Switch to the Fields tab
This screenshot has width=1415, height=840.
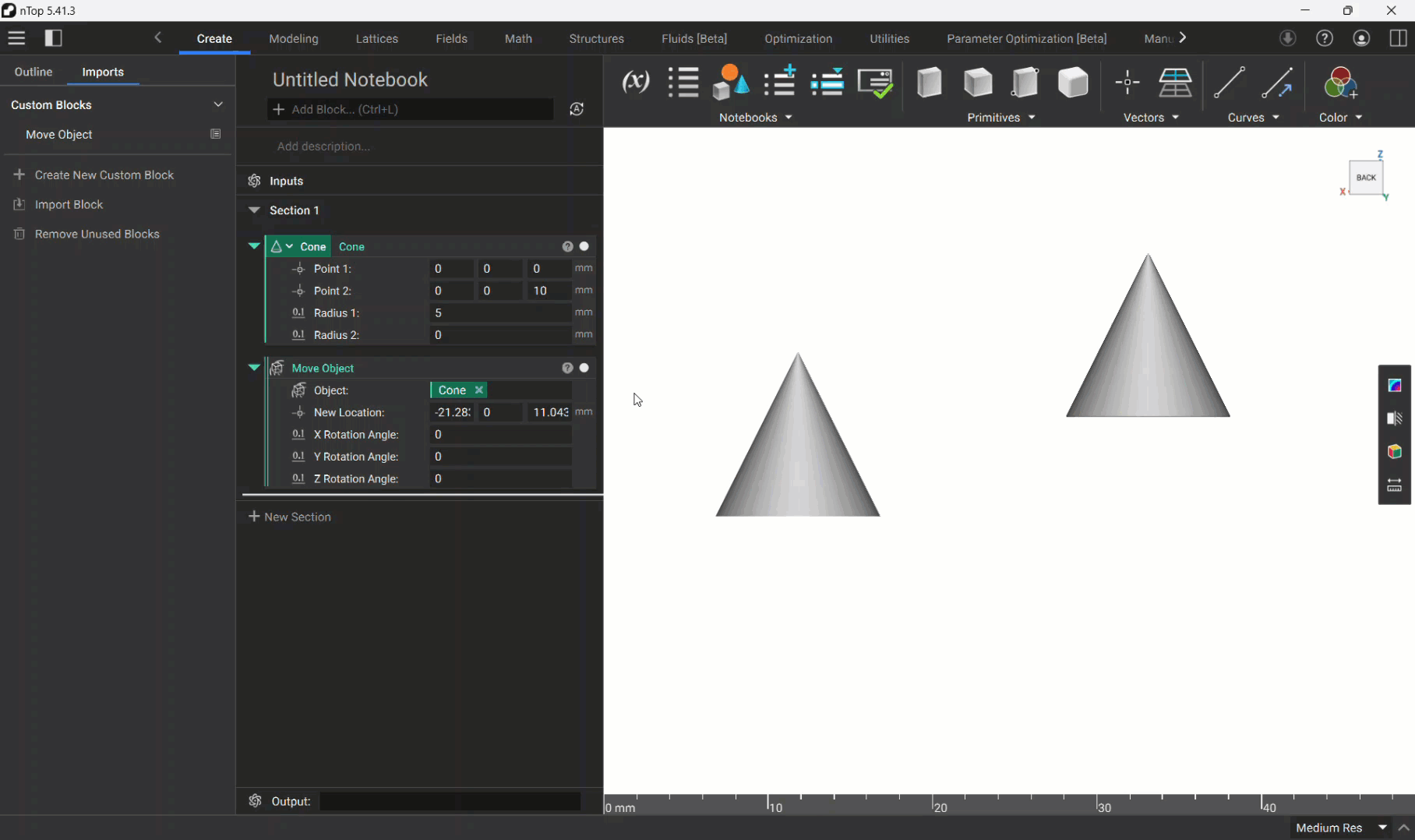tap(451, 38)
